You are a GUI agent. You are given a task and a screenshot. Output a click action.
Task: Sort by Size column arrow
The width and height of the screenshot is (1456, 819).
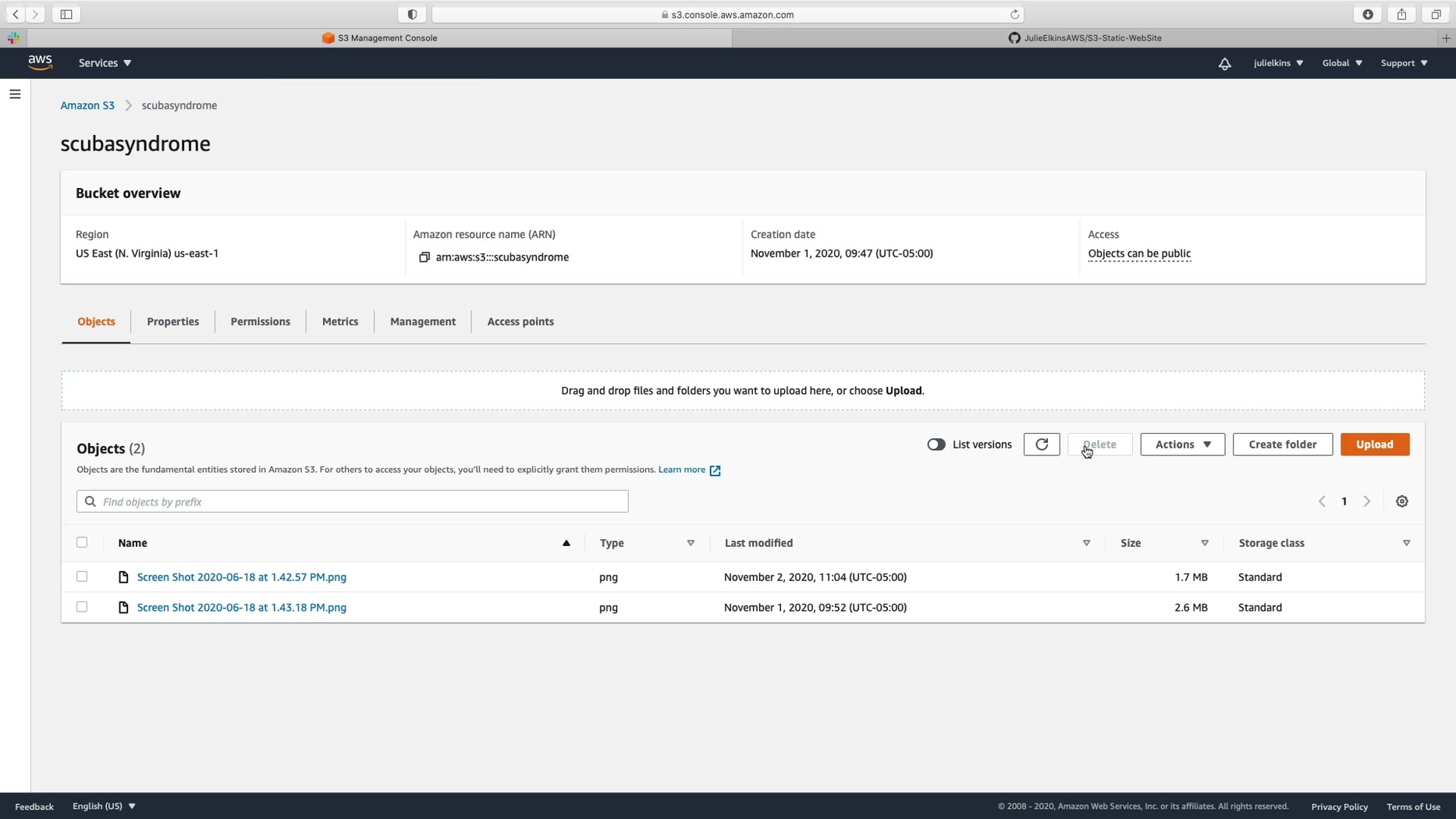point(1205,543)
